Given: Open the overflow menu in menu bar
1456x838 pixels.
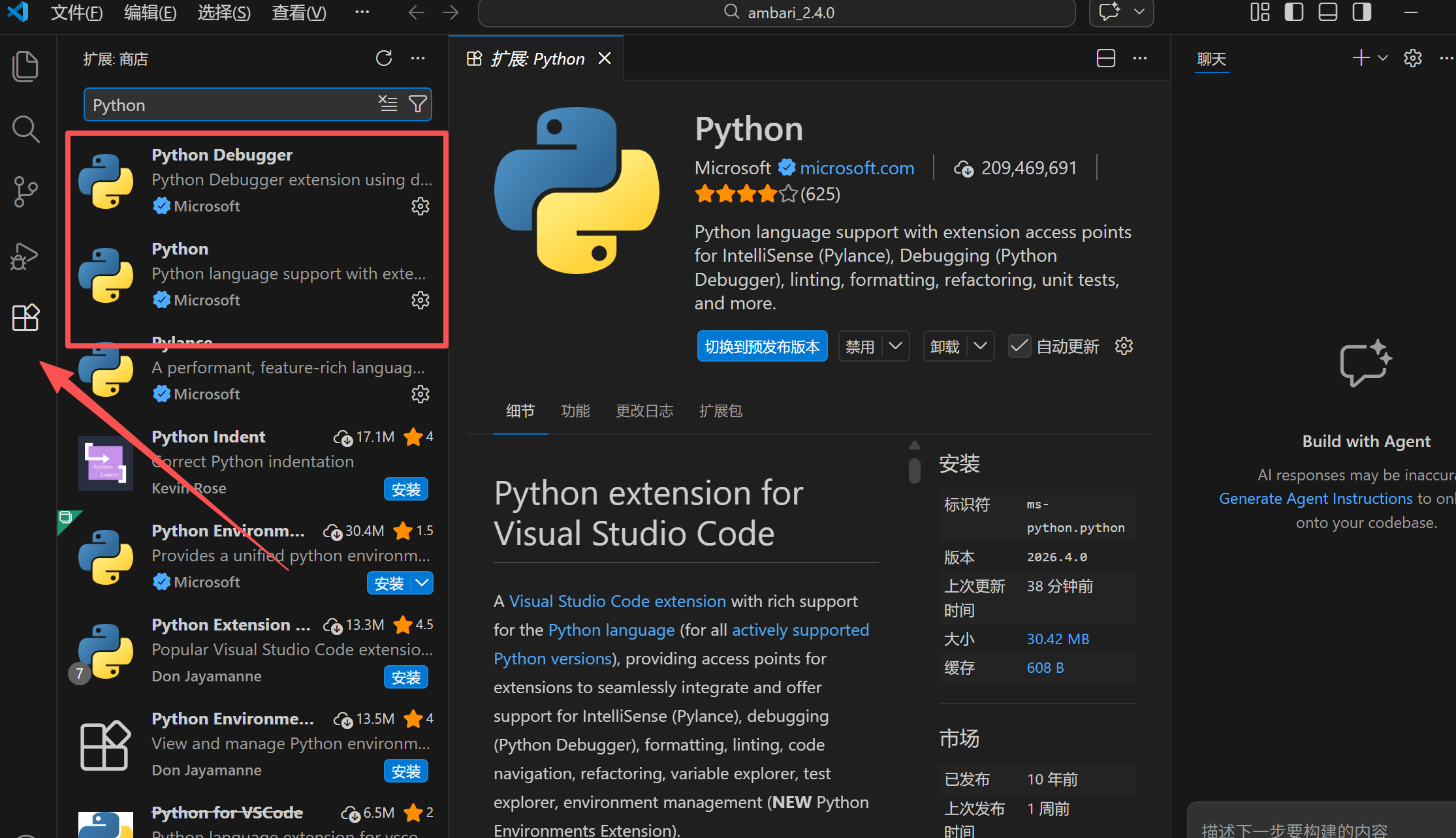Looking at the screenshot, I should click(362, 12).
